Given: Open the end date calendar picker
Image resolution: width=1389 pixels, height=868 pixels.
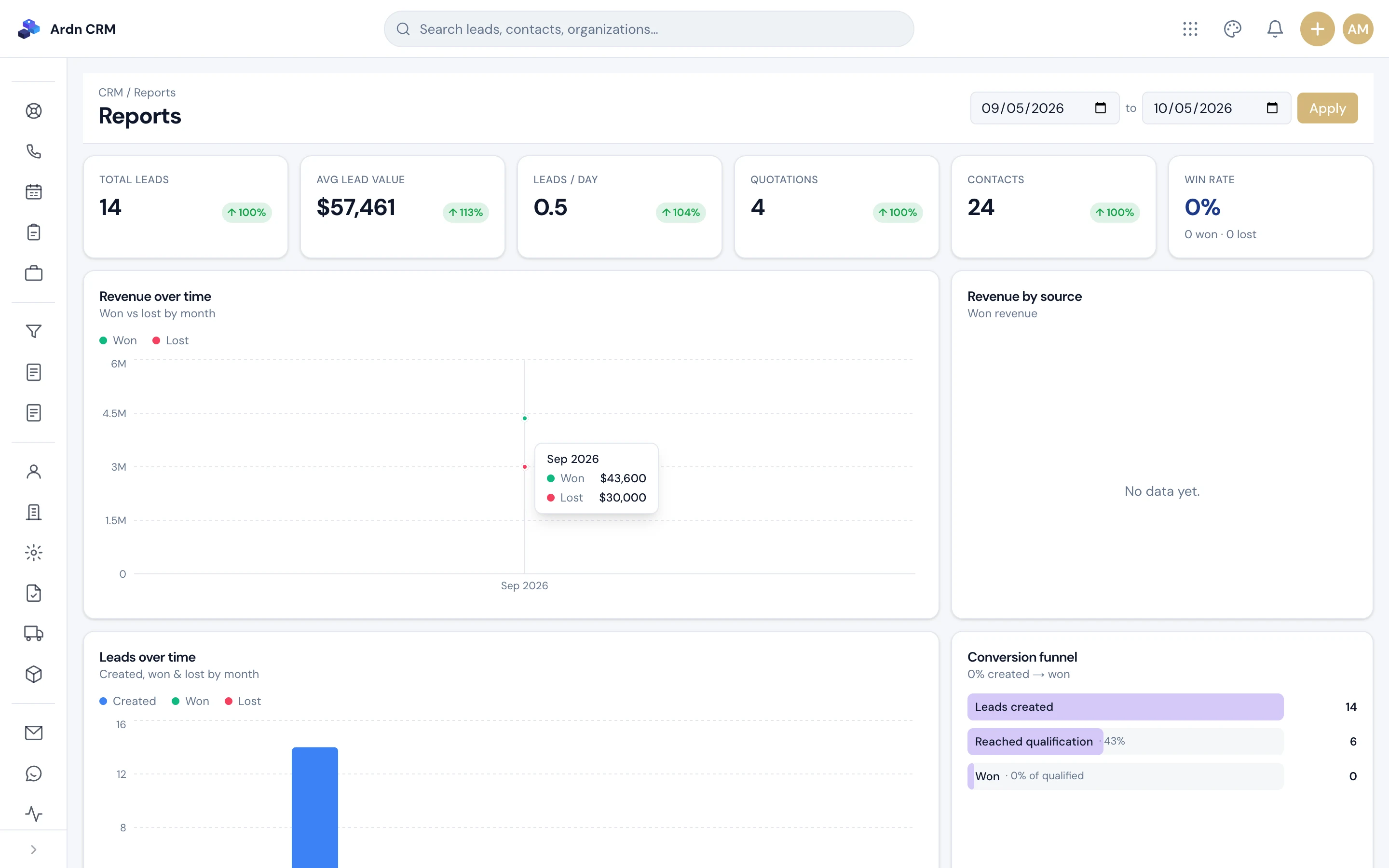Looking at the screenshot, I should click(1272, 108).
